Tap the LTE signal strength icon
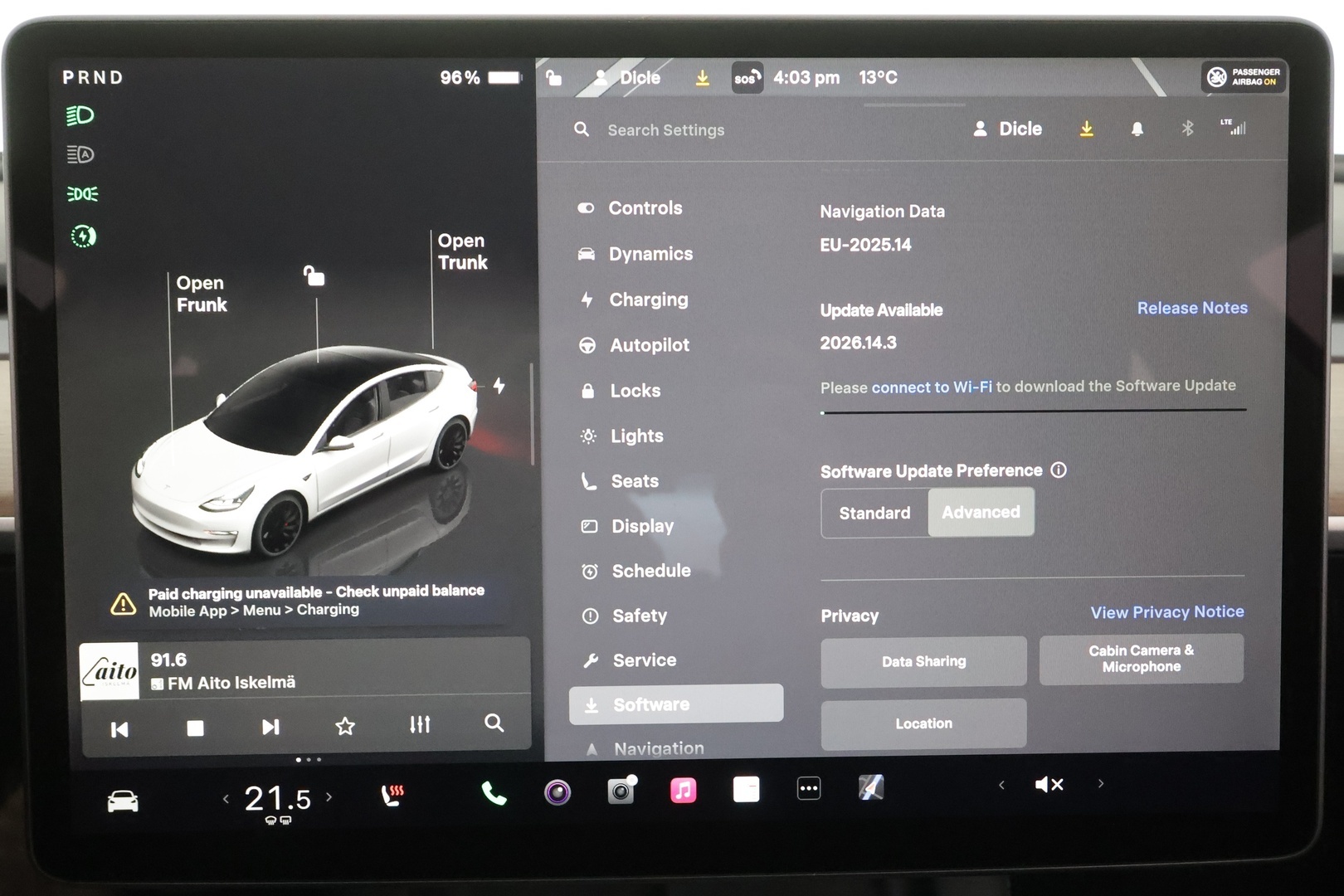Screen dimensions: 1344x896 [x=1233, y=127]
